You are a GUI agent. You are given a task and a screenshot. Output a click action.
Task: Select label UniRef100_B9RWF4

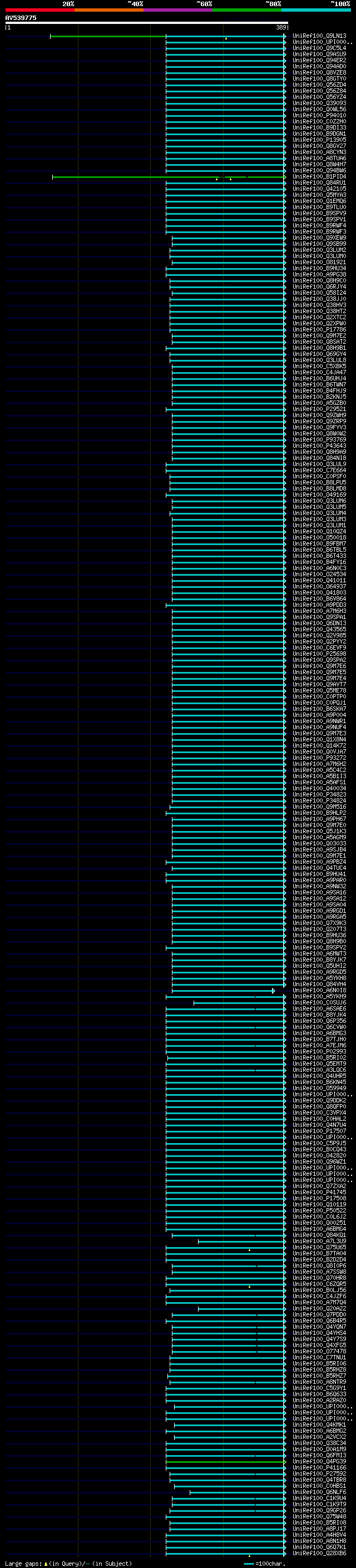319,226
